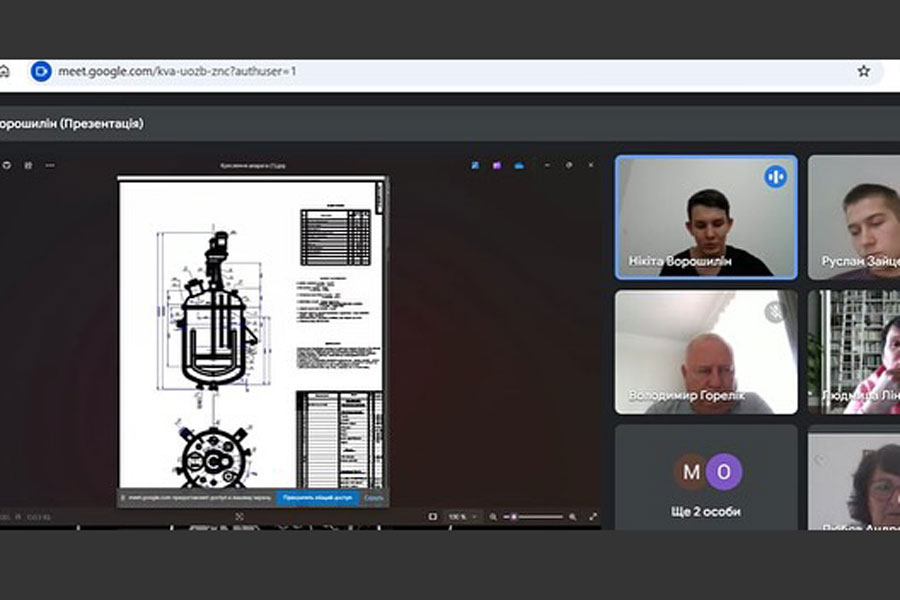Screen dimensions: 900x600
Task: Click the 'Володимир Горелік' name label
Action: pos(686,396)
